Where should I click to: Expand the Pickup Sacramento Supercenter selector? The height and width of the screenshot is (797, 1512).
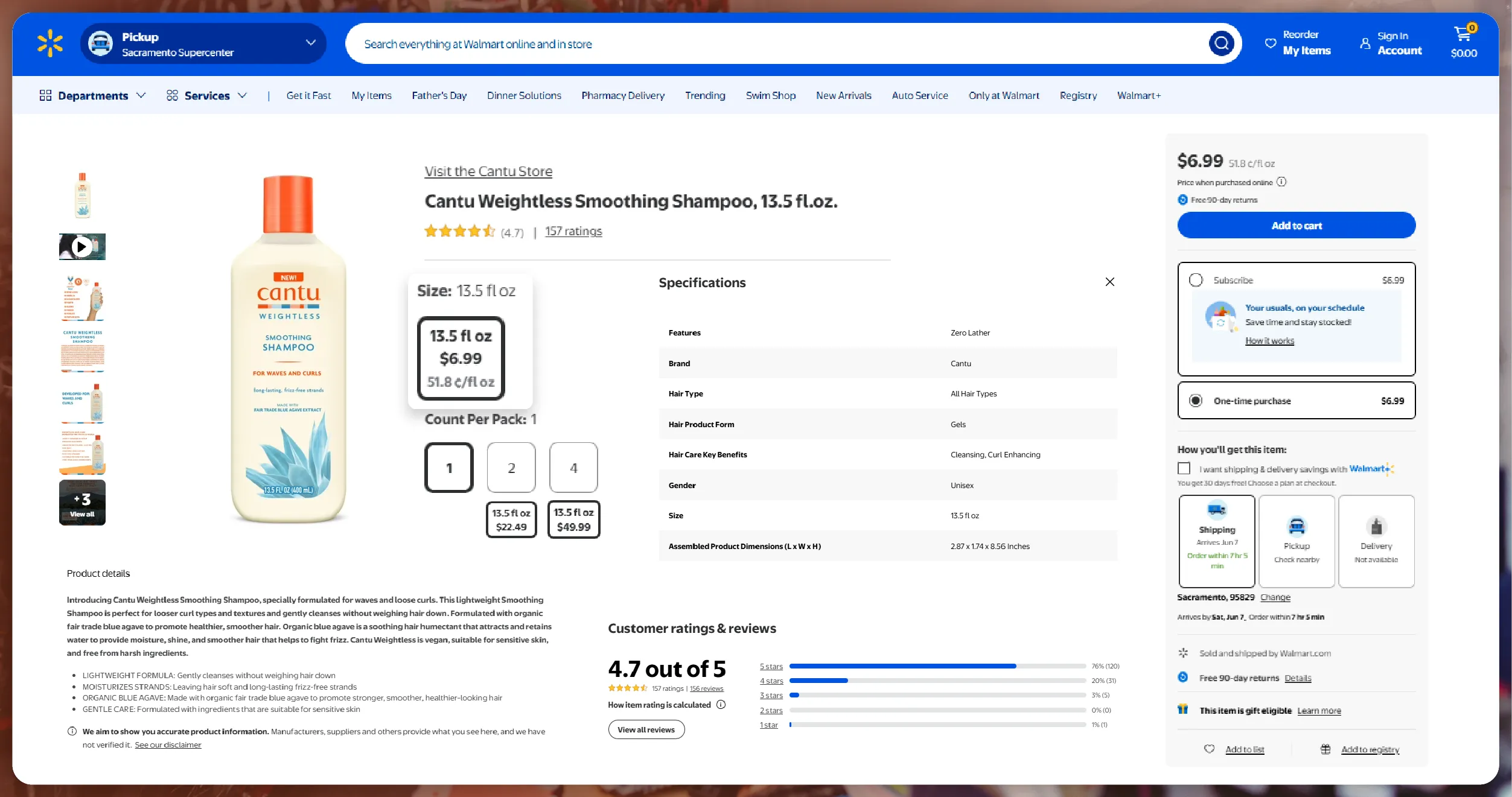click(x=311, y=43)
